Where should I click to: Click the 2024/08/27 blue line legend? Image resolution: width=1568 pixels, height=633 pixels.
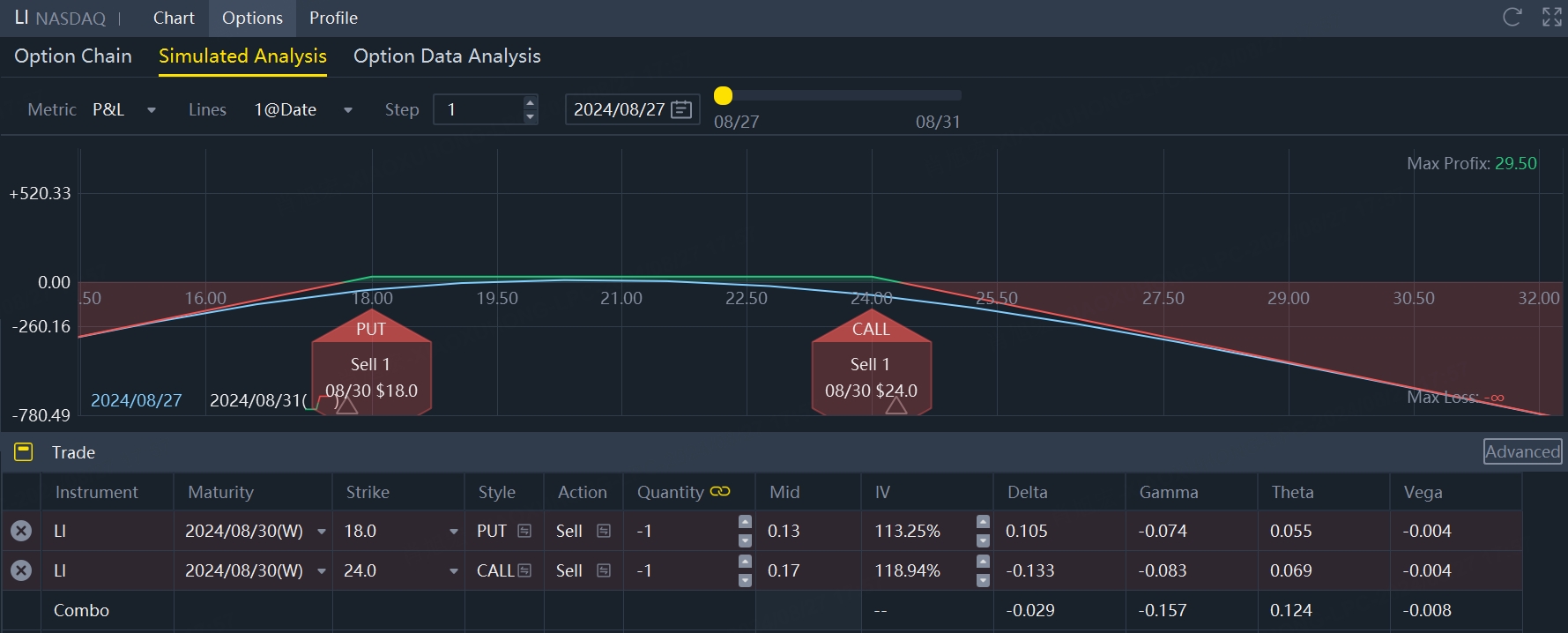tap(136, 400)
